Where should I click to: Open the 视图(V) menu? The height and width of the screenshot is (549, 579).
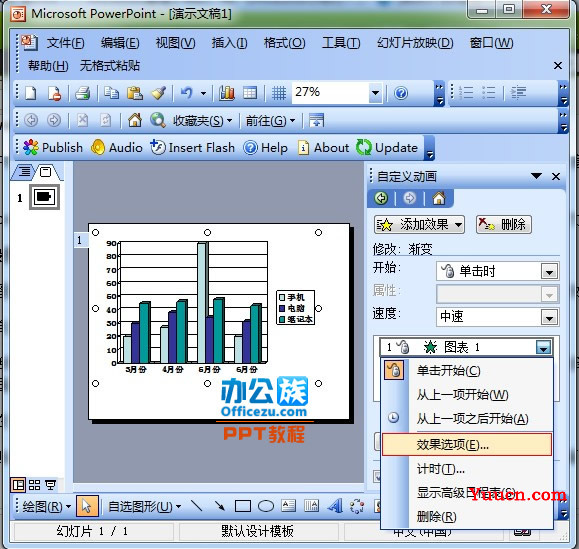(175, 43)
